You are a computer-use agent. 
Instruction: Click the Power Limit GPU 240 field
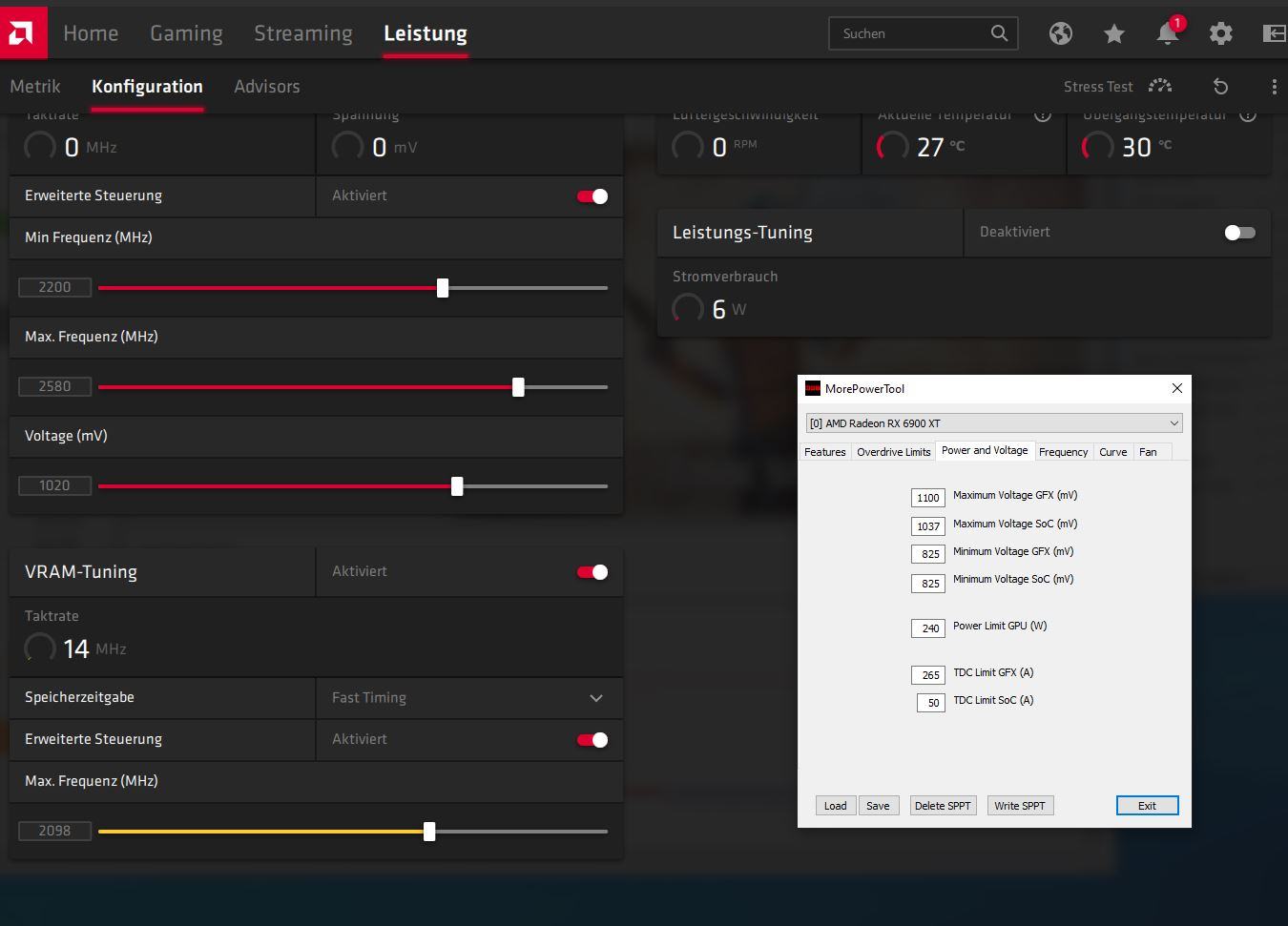pyautogui.click(x=928, y=628)
